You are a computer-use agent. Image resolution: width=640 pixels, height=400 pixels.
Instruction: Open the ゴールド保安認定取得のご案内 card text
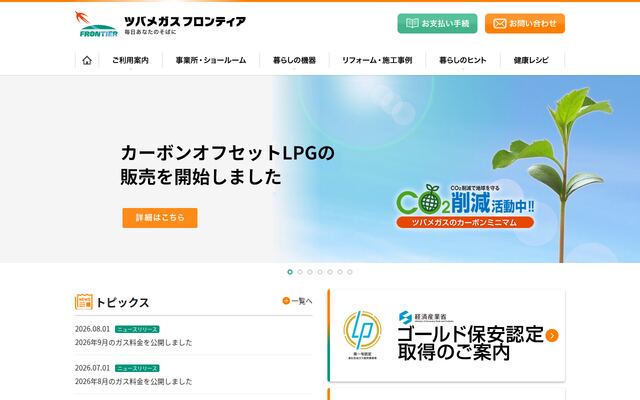[x=470, y=343]
